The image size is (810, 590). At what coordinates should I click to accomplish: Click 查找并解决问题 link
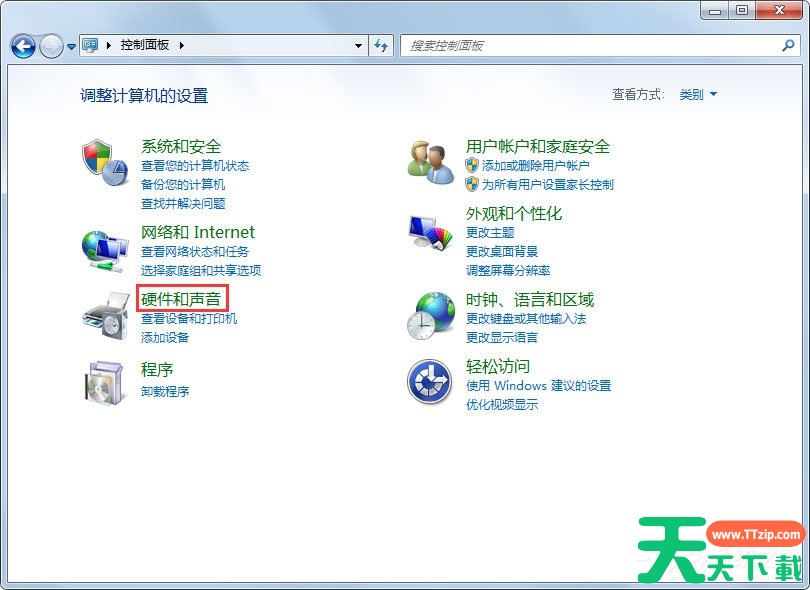(x=183, y=204)
